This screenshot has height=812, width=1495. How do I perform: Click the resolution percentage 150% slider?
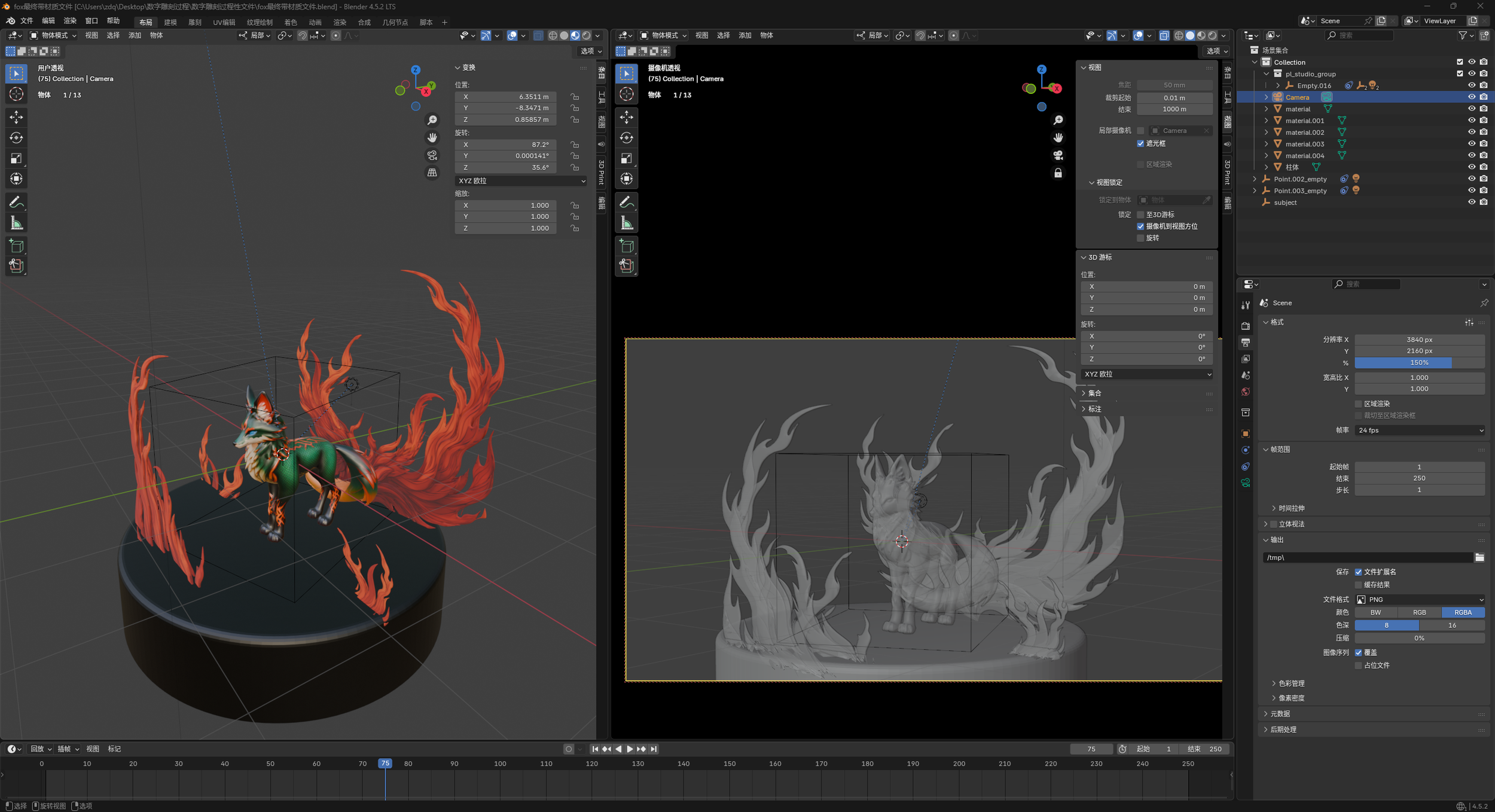tap(1418, 362)
